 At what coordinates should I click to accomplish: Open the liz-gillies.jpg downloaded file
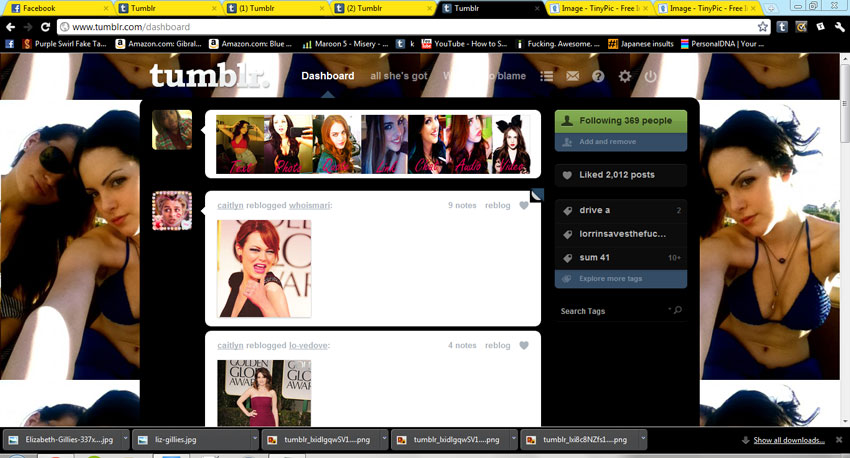click(191, 440)
